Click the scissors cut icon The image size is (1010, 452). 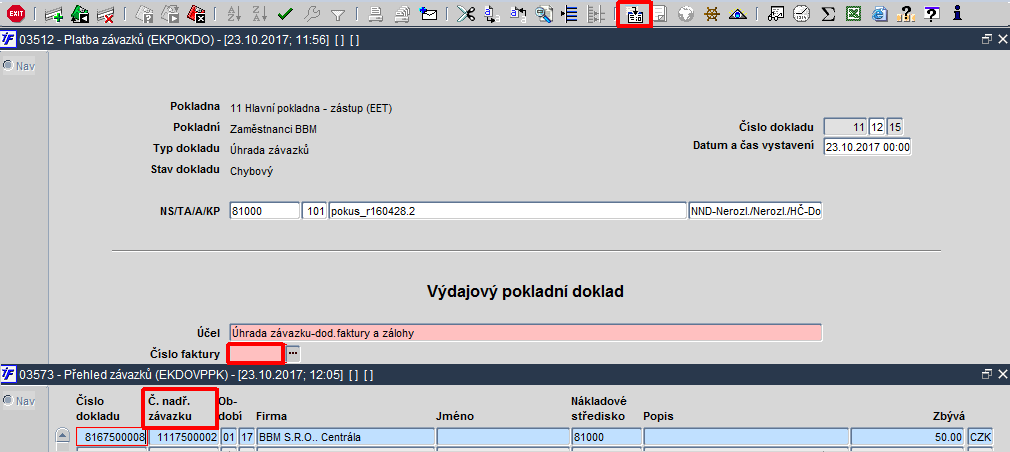point(465,14)
